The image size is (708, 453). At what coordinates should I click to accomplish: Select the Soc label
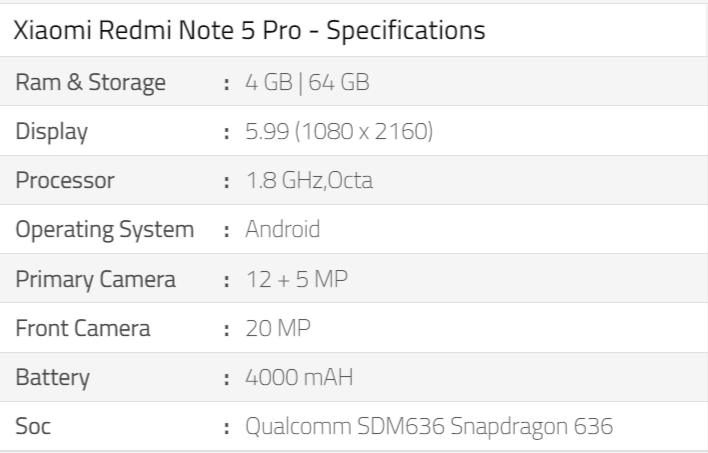pos(33,426)
